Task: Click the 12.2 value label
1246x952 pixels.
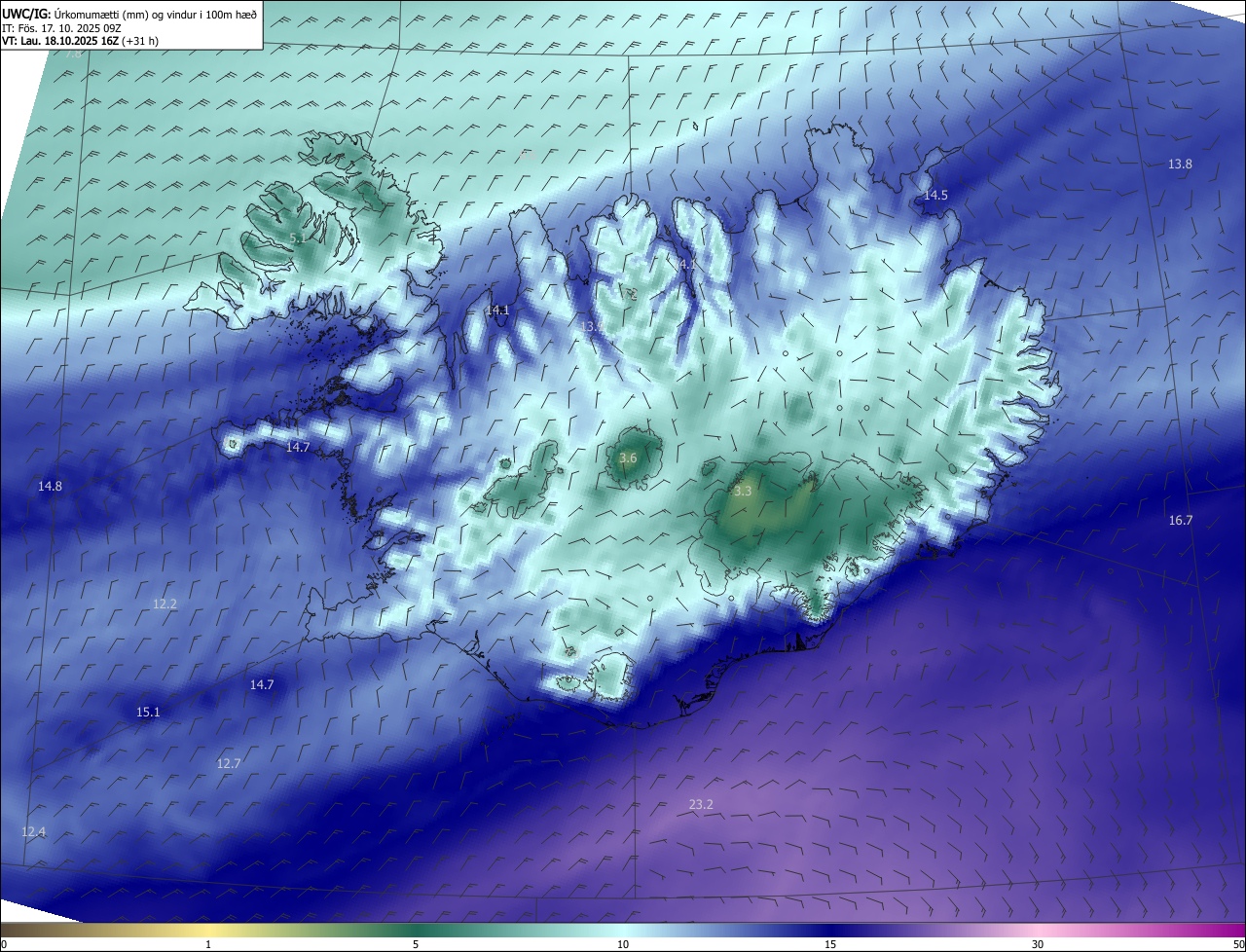Action: pos(165,604)
